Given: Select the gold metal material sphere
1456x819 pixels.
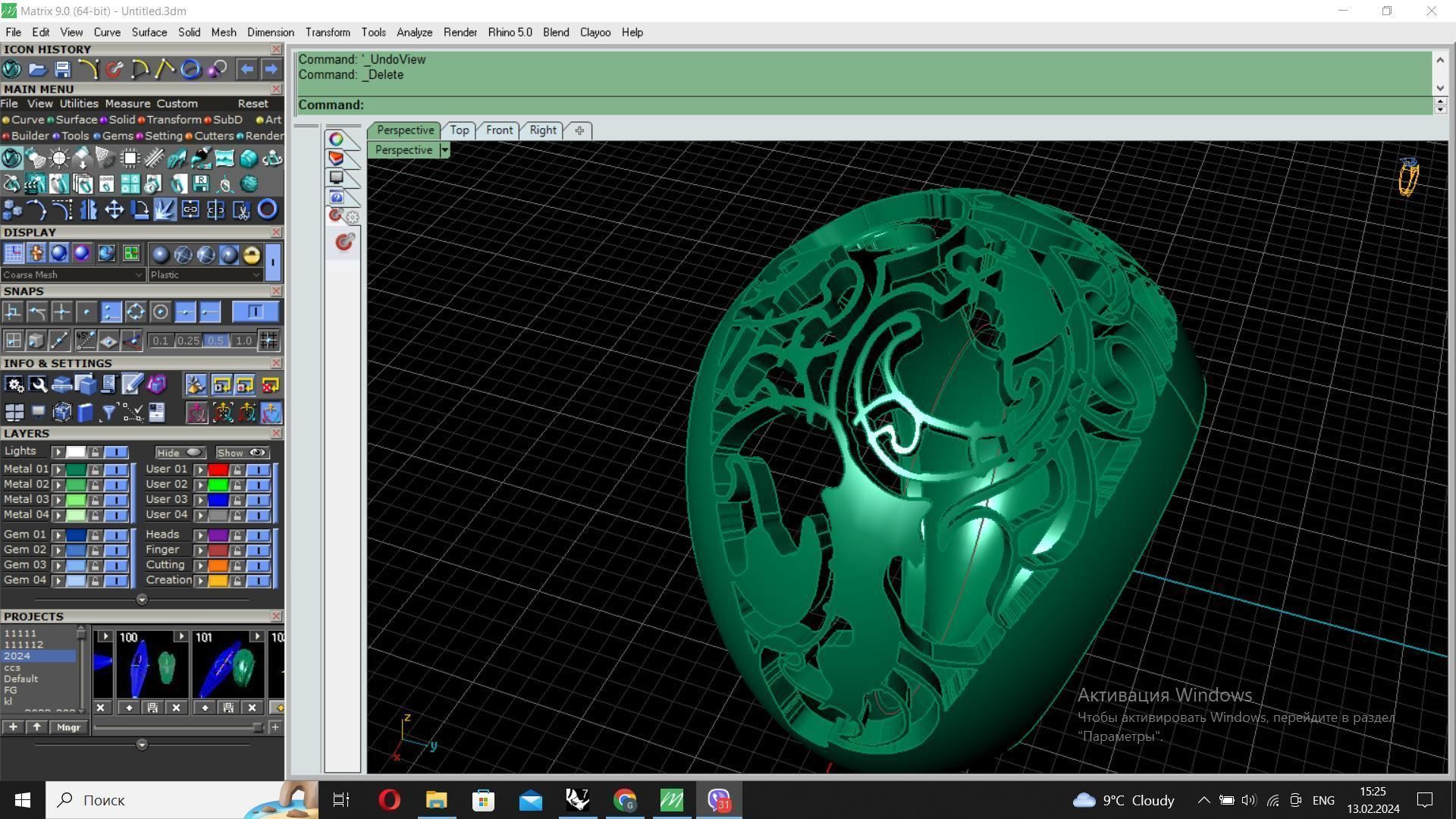Looking at the screenshot, I should pyautogui.click(x=251, y=254).
